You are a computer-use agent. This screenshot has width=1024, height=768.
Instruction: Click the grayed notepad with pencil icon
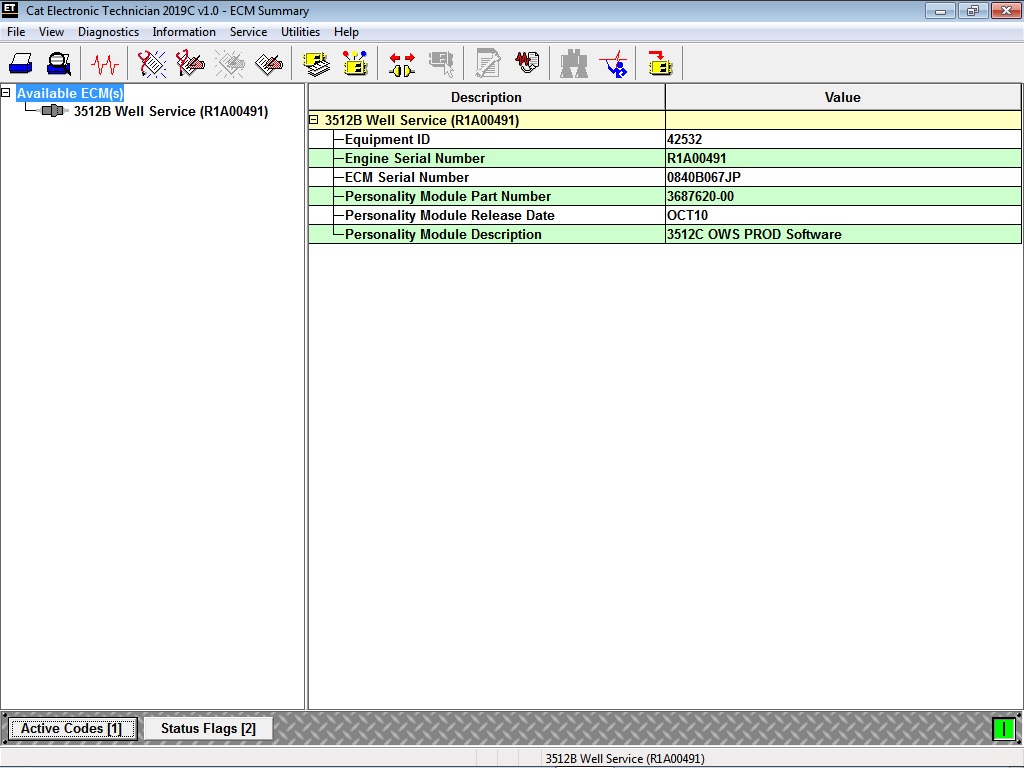[488, 64]
